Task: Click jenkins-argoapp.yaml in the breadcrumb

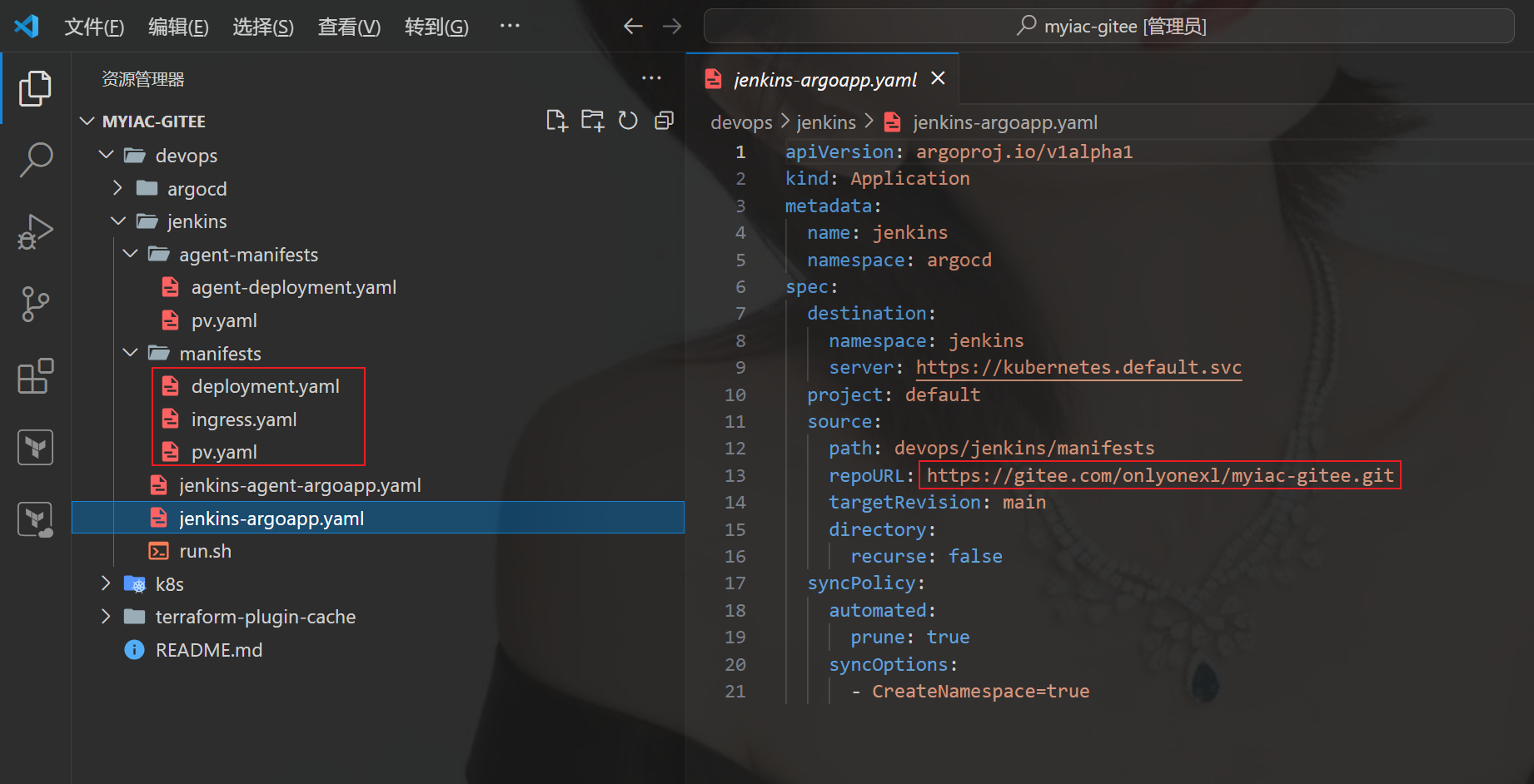Action: (x=1005, y=122)
